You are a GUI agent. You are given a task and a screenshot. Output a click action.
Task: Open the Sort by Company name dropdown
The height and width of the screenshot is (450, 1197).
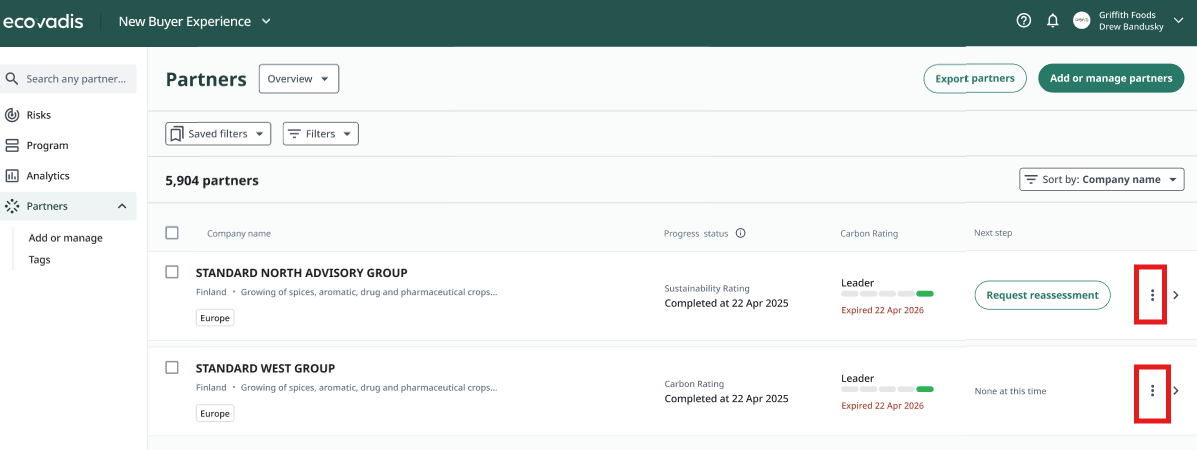pos(1102,180)
